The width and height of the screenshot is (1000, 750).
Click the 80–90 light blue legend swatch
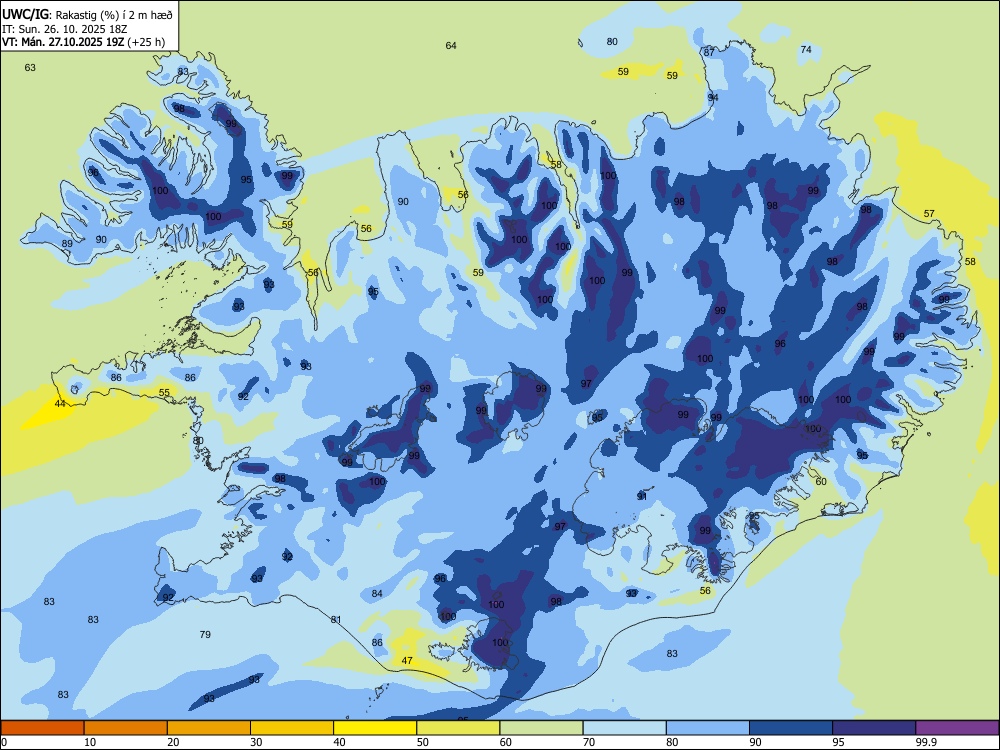tap(707, 728)
